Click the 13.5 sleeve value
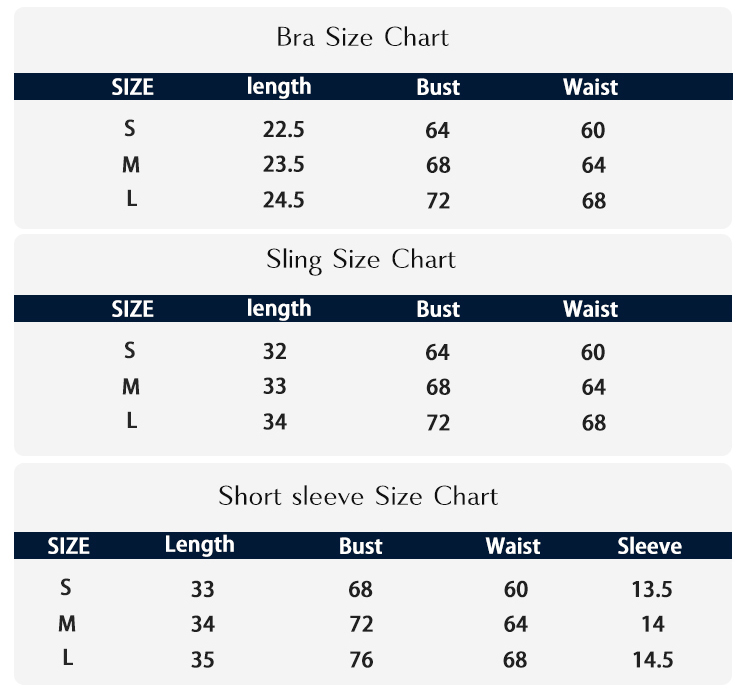750x691 pixels. [652, 589]
